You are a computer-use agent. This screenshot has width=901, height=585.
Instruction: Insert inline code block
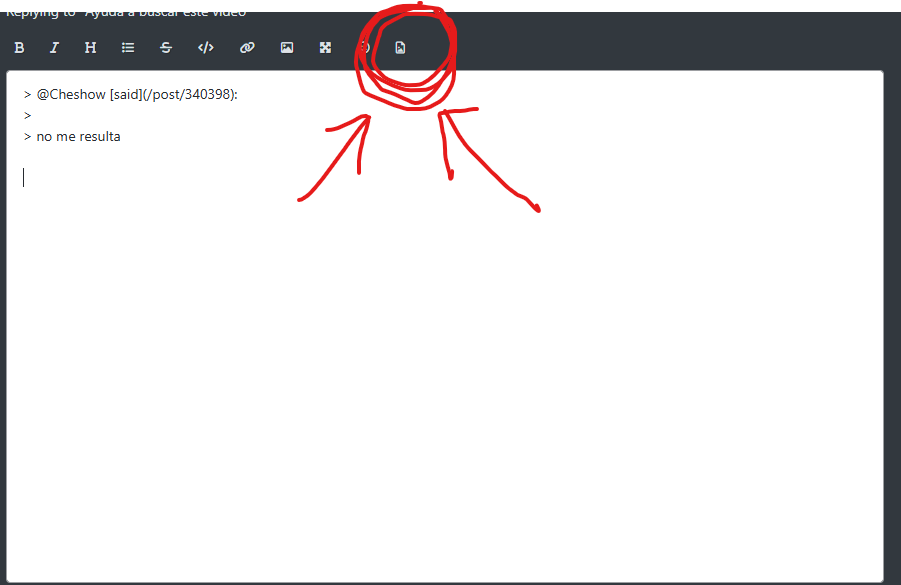coord(206,48)
